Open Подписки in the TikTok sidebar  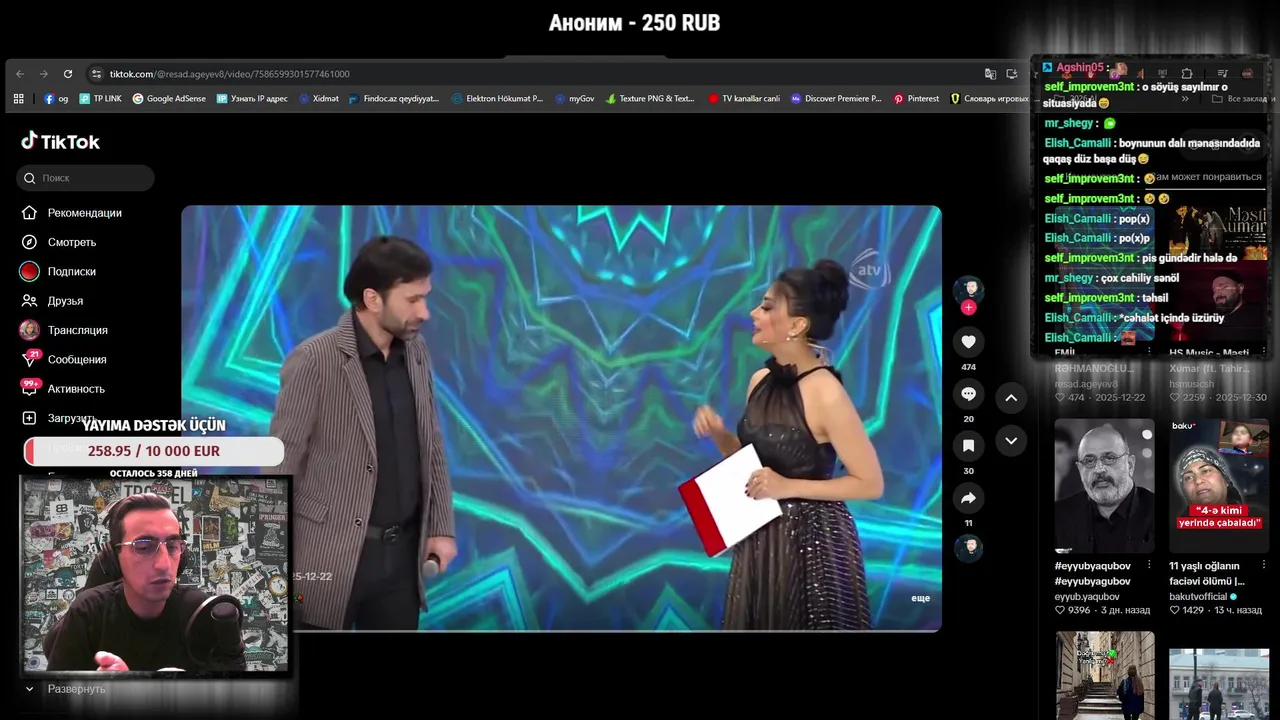58,271
